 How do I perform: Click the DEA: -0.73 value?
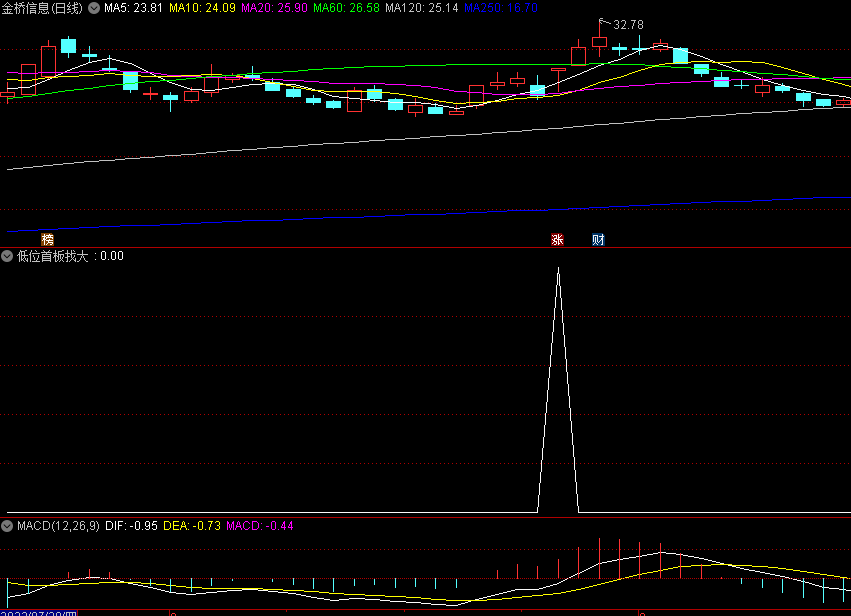coord(192,525)
